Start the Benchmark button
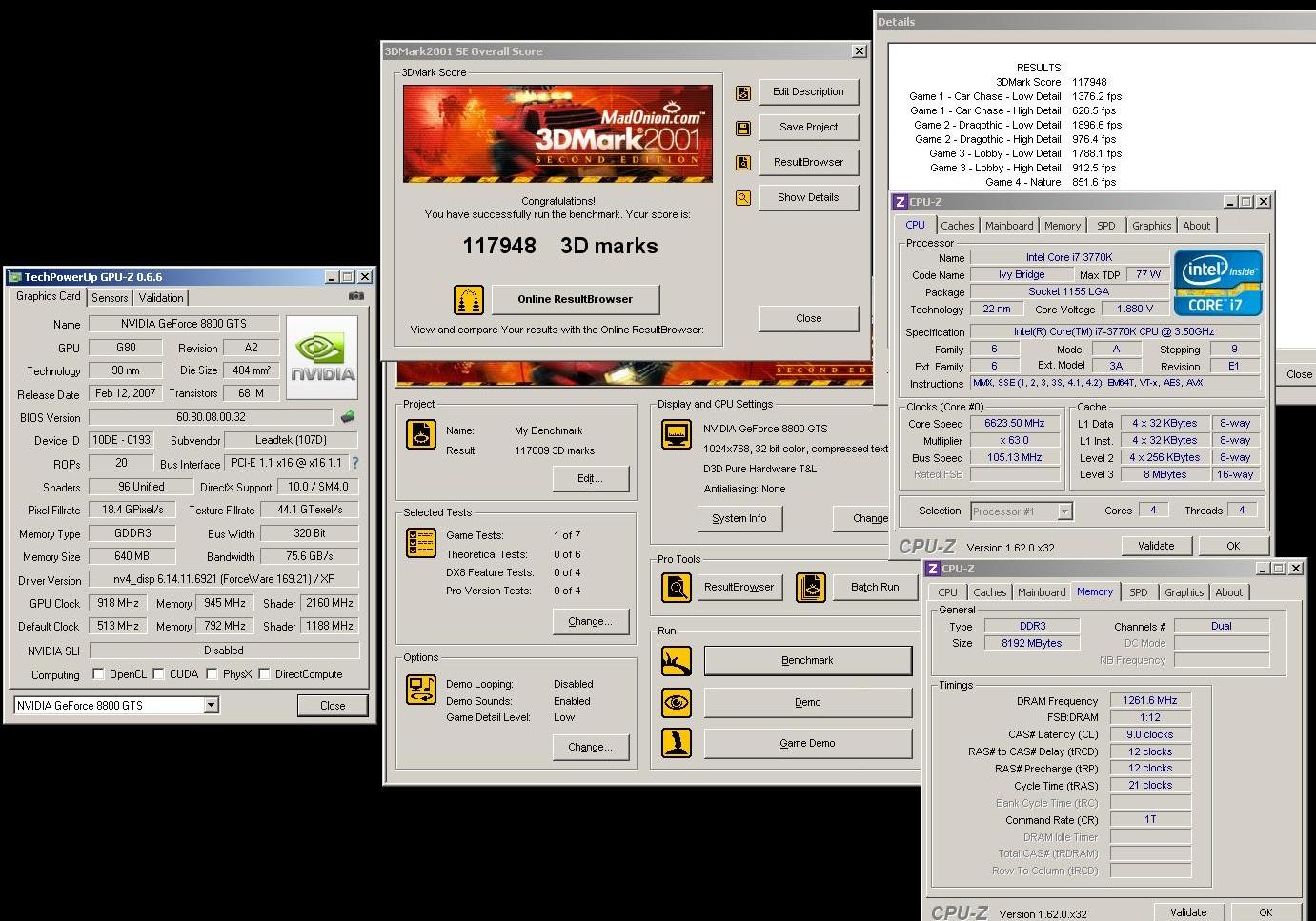The width and height of the screenshot is (1316, 921). (808, 661)
